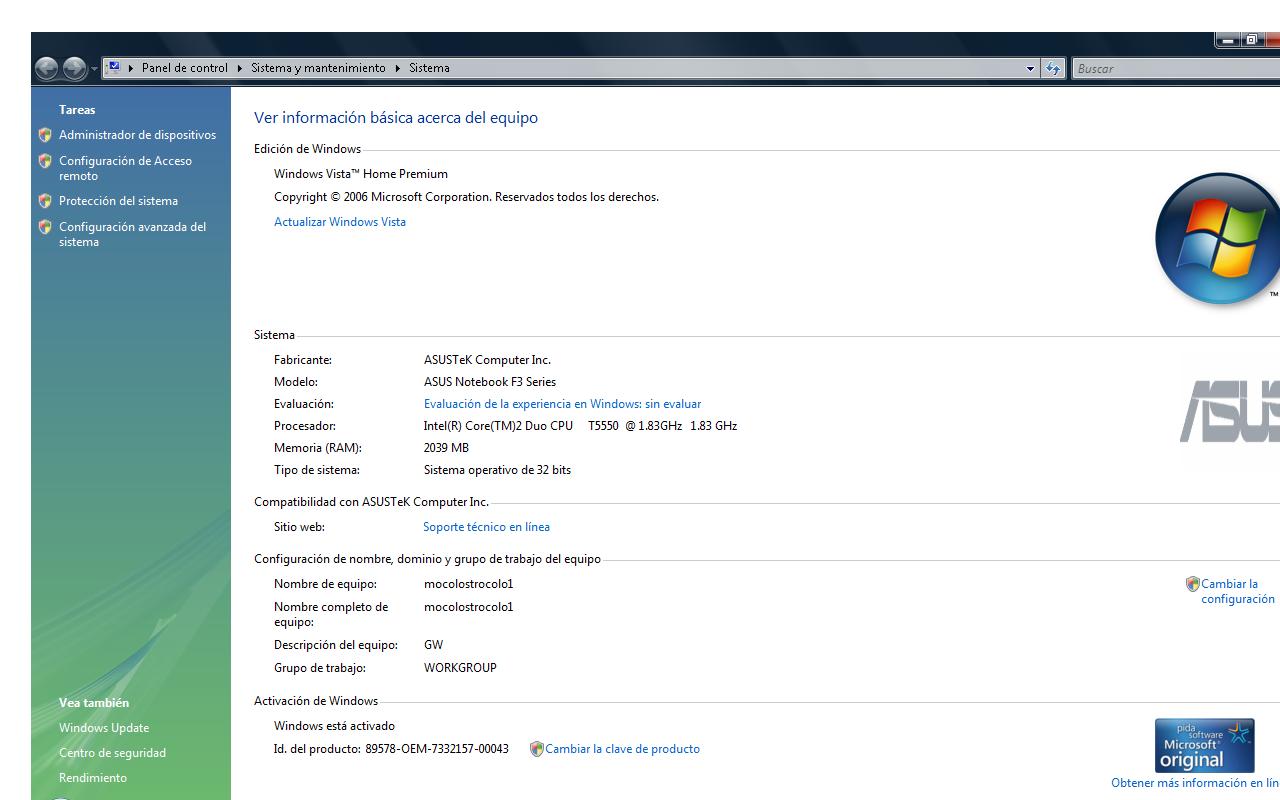Select the Panel de control breadcrumb
The width and height of the screenshot is (1280, 800).
pyautogui.click(x=185, y=68)
